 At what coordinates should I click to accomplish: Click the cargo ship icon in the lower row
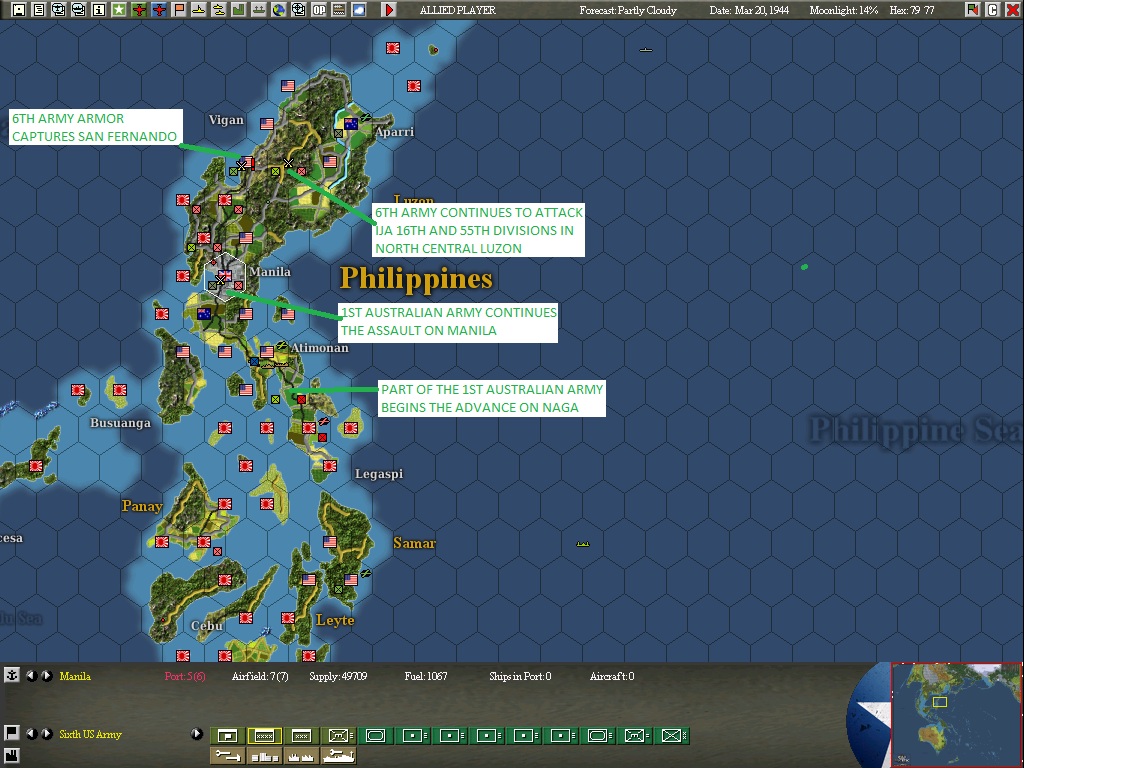coord(339,756)
